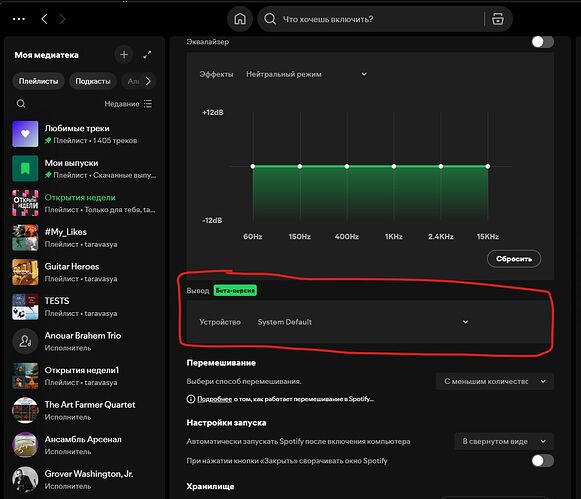Open the Browse icon in search bar
Screen dimensions: 581x499
click(x=497, y=19)
